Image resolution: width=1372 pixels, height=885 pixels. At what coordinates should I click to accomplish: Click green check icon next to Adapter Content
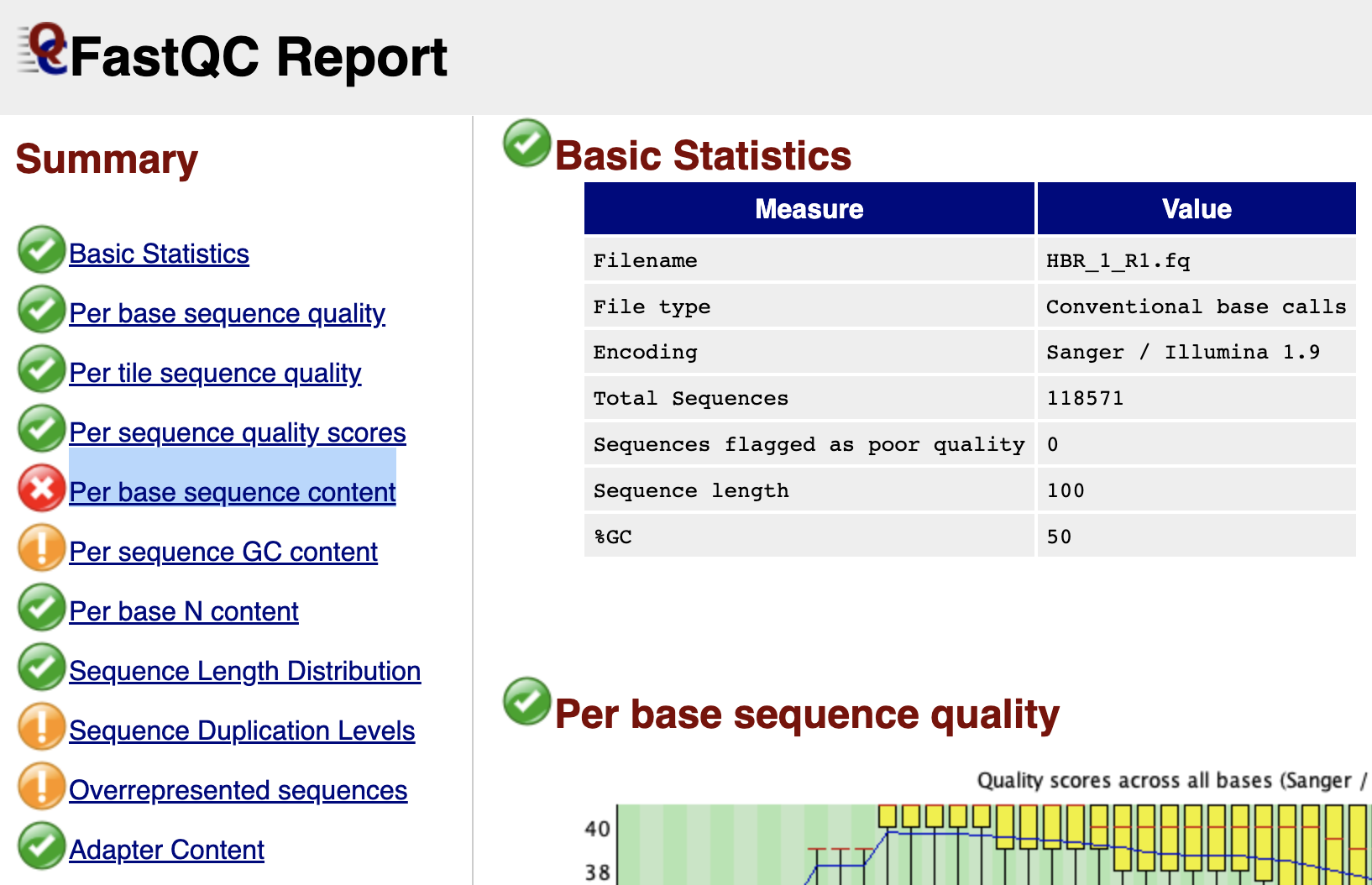pyautogui.click(x=41, y=846)
